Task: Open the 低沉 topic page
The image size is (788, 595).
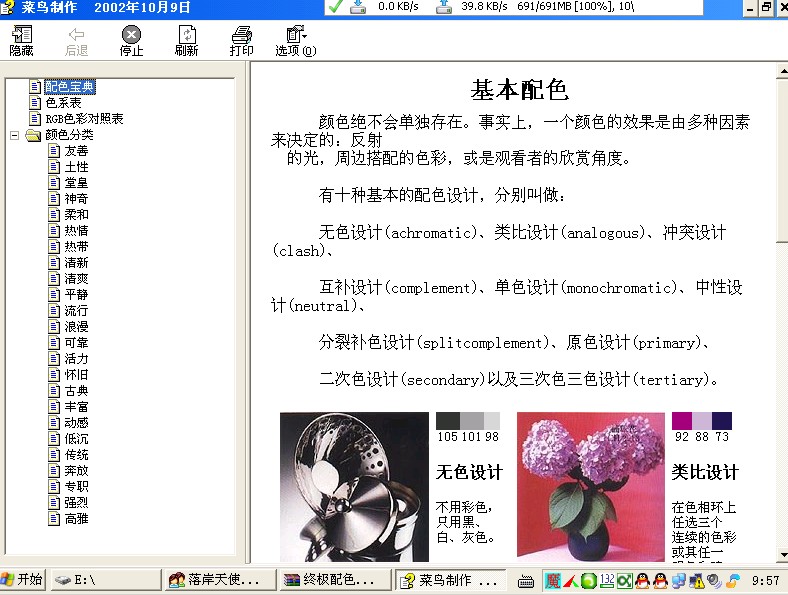Action: 76,439
